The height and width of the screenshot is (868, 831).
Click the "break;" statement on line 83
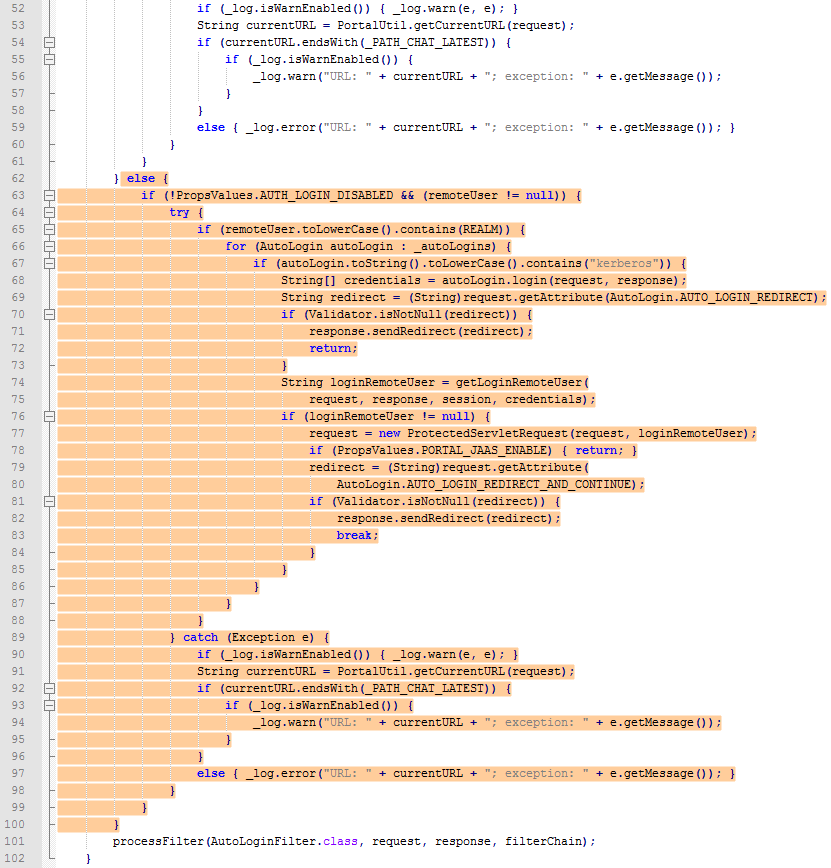coord(358,535)
